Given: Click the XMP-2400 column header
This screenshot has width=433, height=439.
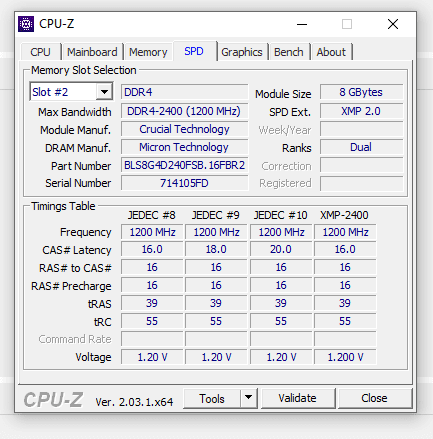Looking at the screenshot, I should 344,215.
